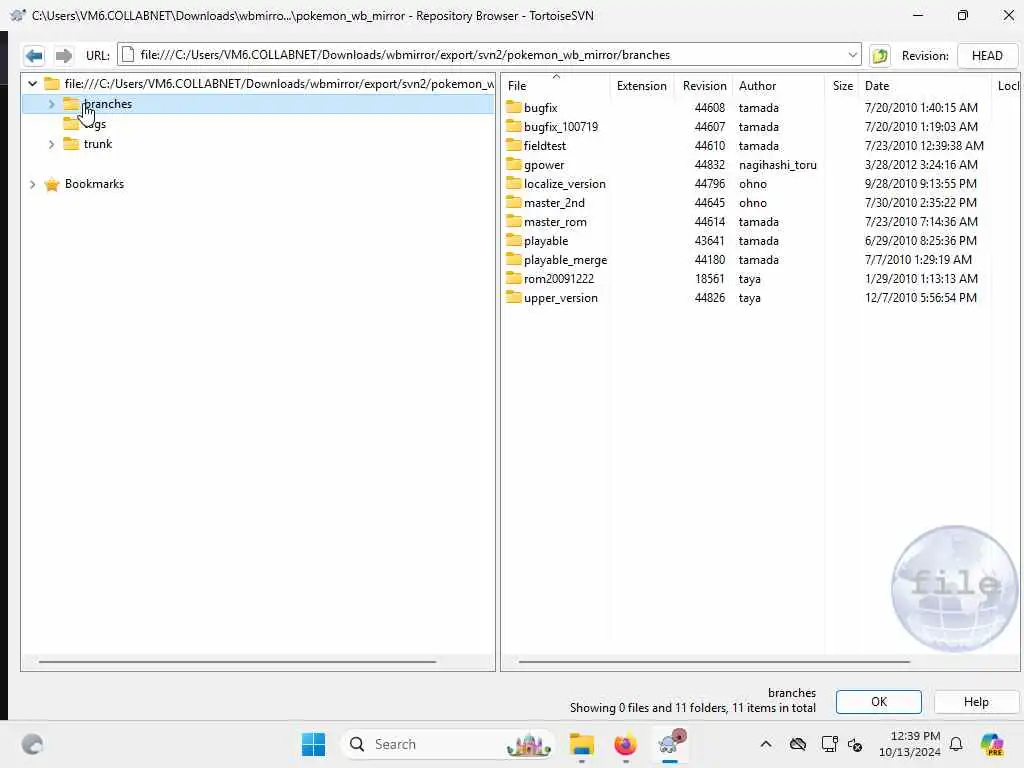Screen dimensions: 1024x768
Task: Click revision 44608 in bugfix row
Action: click(709, 107)
